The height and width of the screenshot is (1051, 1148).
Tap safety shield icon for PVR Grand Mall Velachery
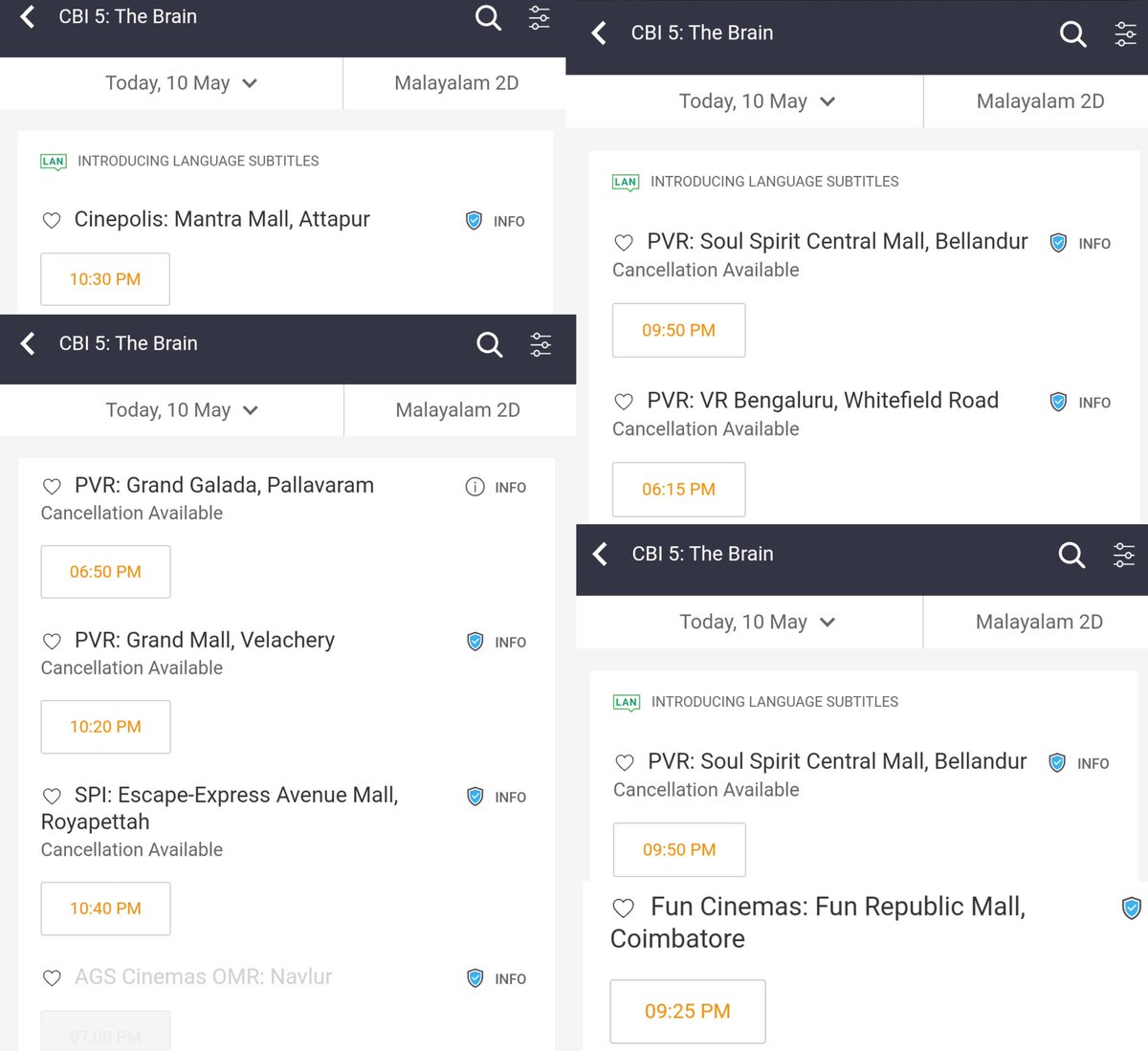[475, 642]
